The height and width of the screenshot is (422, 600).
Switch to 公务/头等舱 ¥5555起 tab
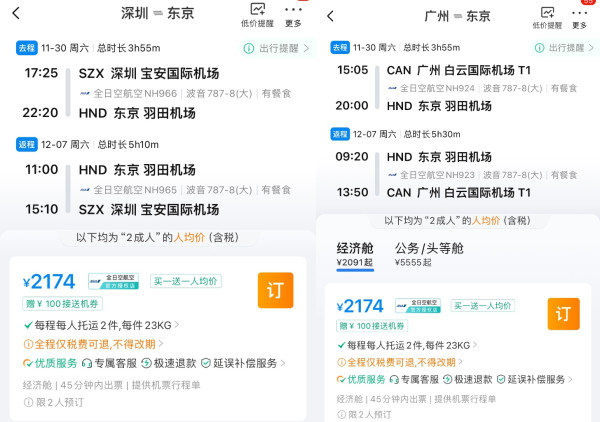tap(429, 254)
